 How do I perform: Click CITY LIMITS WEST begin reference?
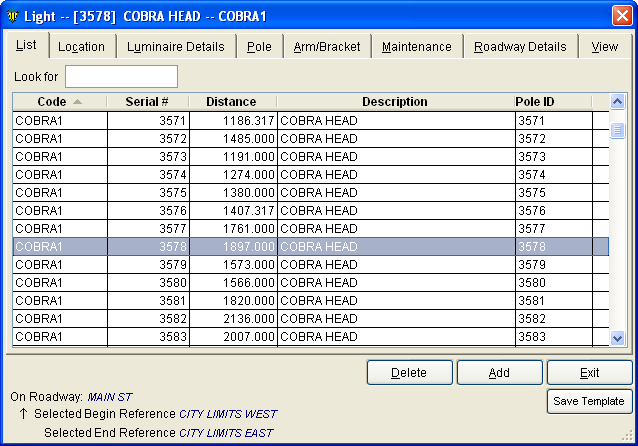pos(228,414)
